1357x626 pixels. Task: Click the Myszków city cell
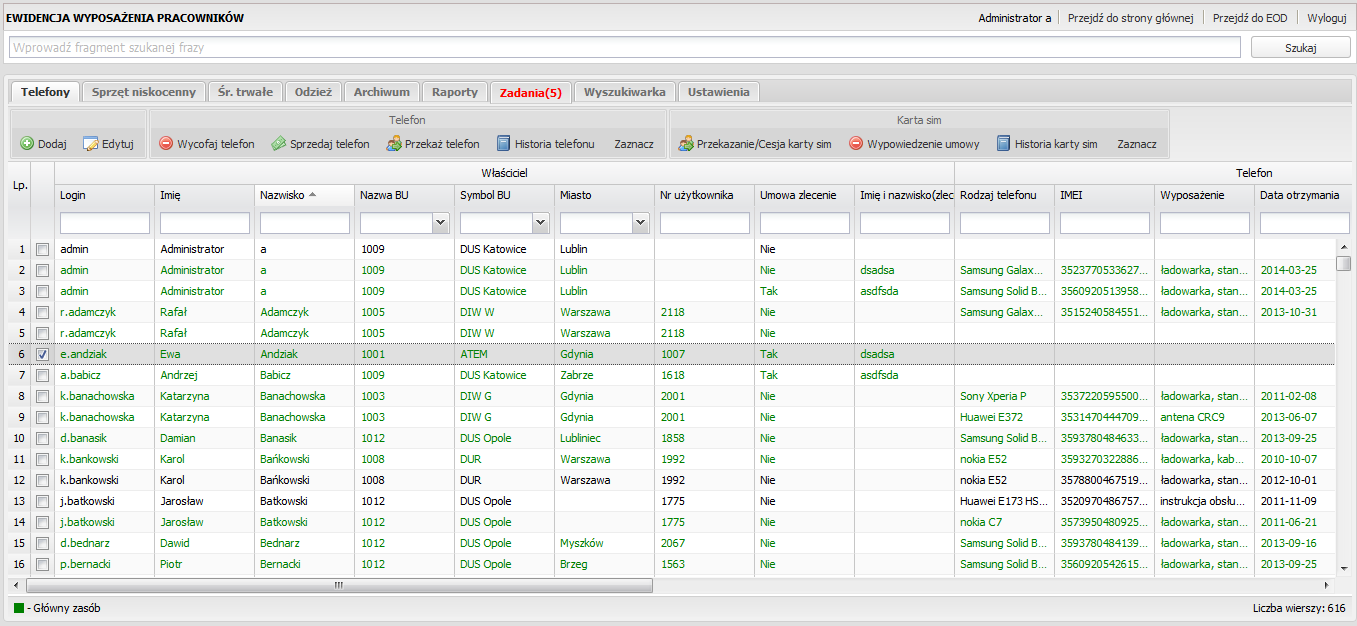[605, 543]
